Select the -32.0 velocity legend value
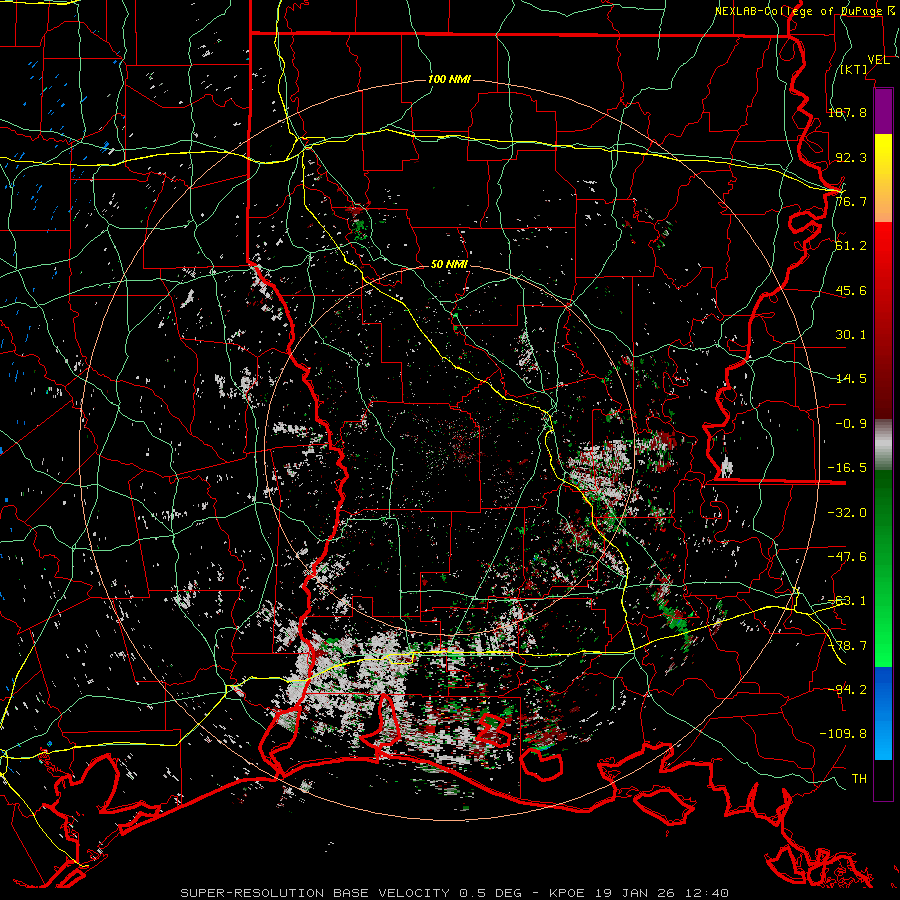This screenshot has width=900, height=900. coord(847,513)
